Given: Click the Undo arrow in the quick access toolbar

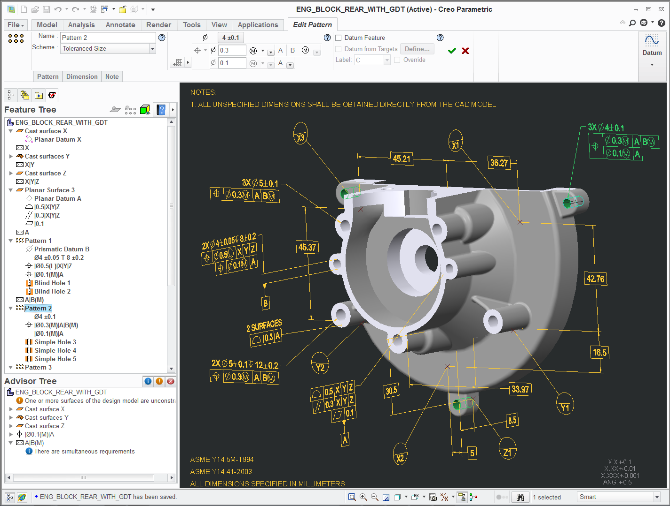Looking at the screenshot, I should coord(59,8).
